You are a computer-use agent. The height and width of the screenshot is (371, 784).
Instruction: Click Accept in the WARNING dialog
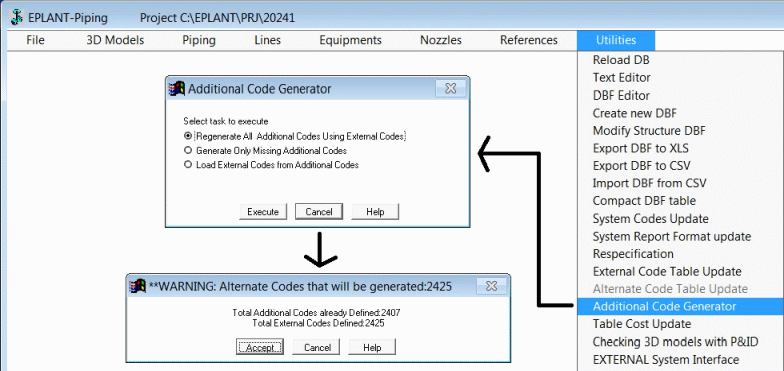(x=260, y=348)
